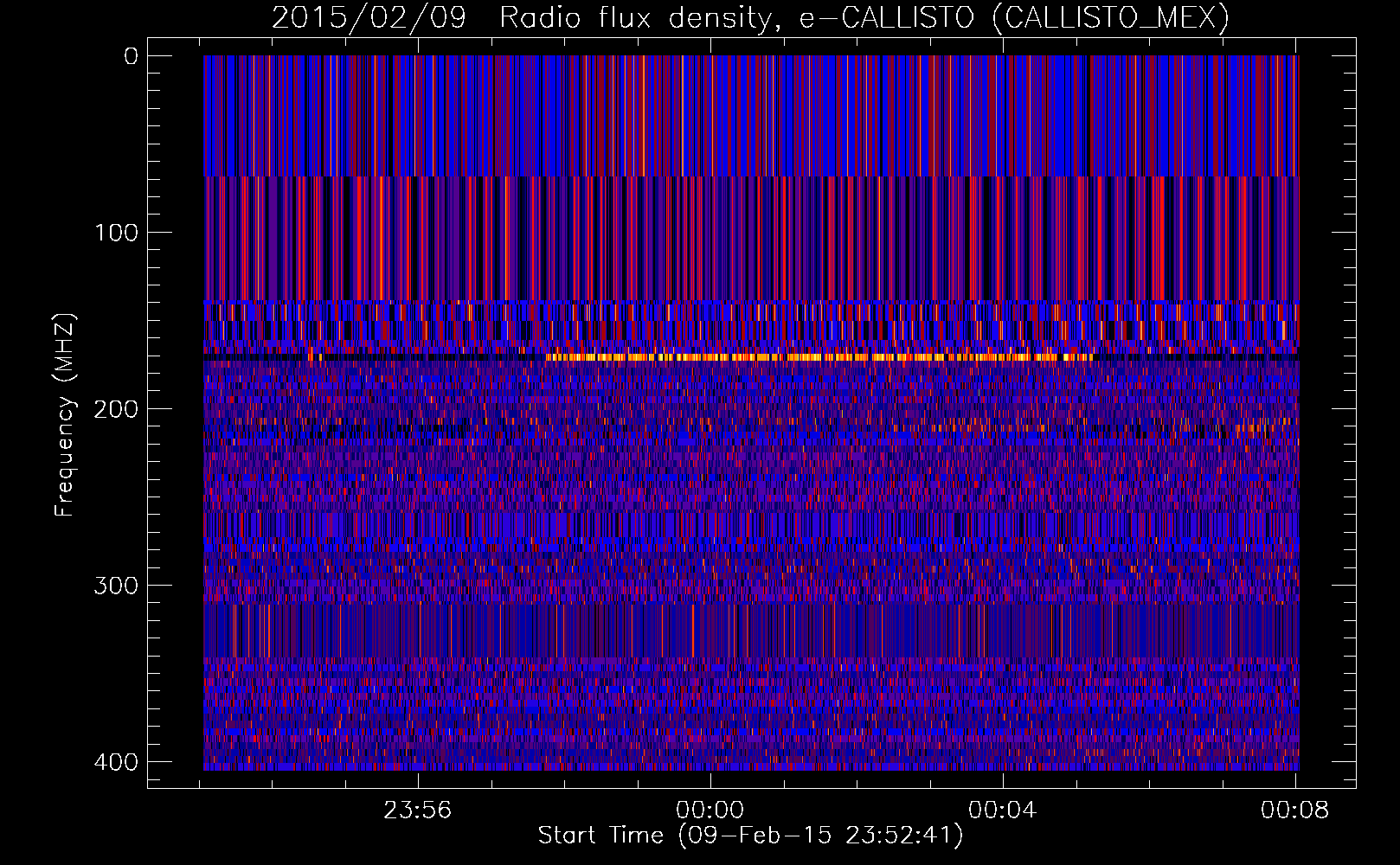Click the "00:00" time axis tick label

point(710,811)
